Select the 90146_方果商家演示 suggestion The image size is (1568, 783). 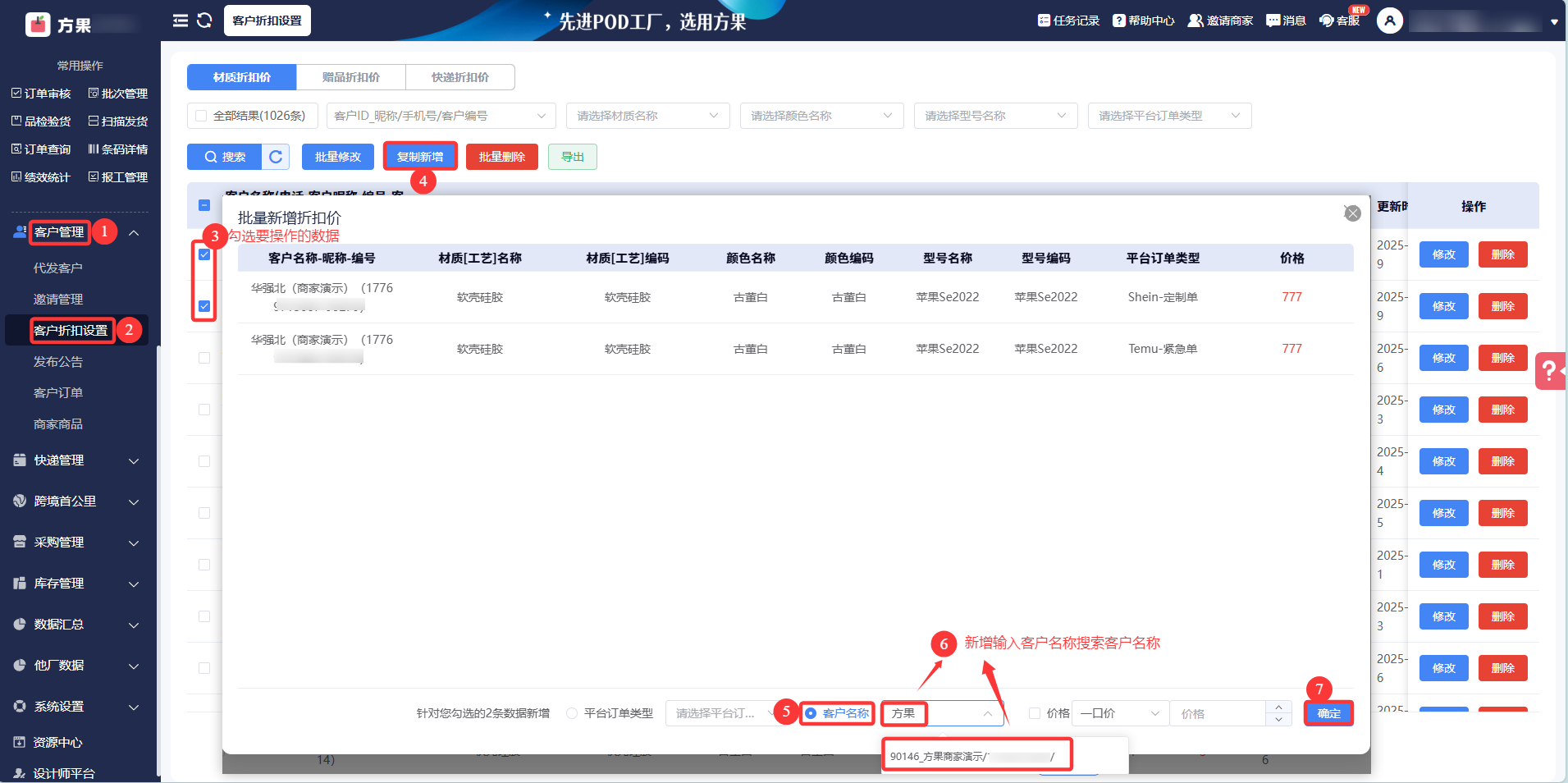click(976, 756)
